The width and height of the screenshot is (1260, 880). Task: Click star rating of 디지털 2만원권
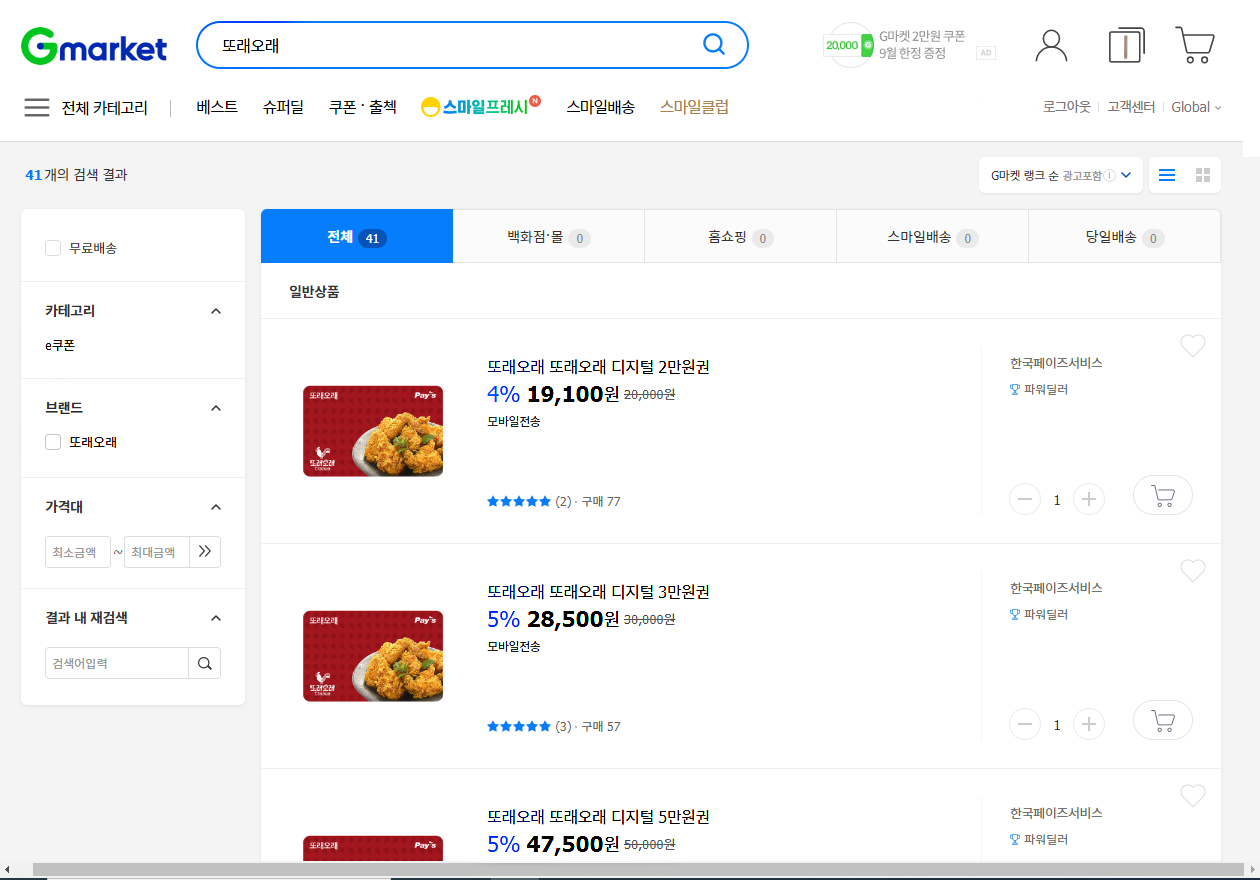[519, 501]
